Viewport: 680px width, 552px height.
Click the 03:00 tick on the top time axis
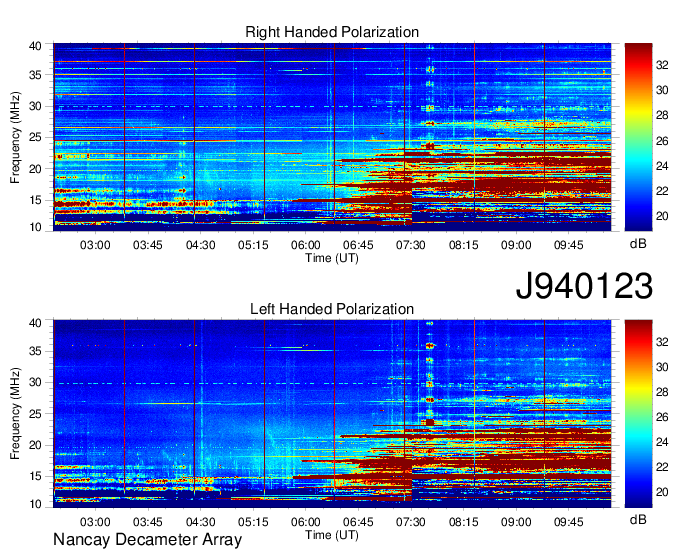[x=95, y=245]
